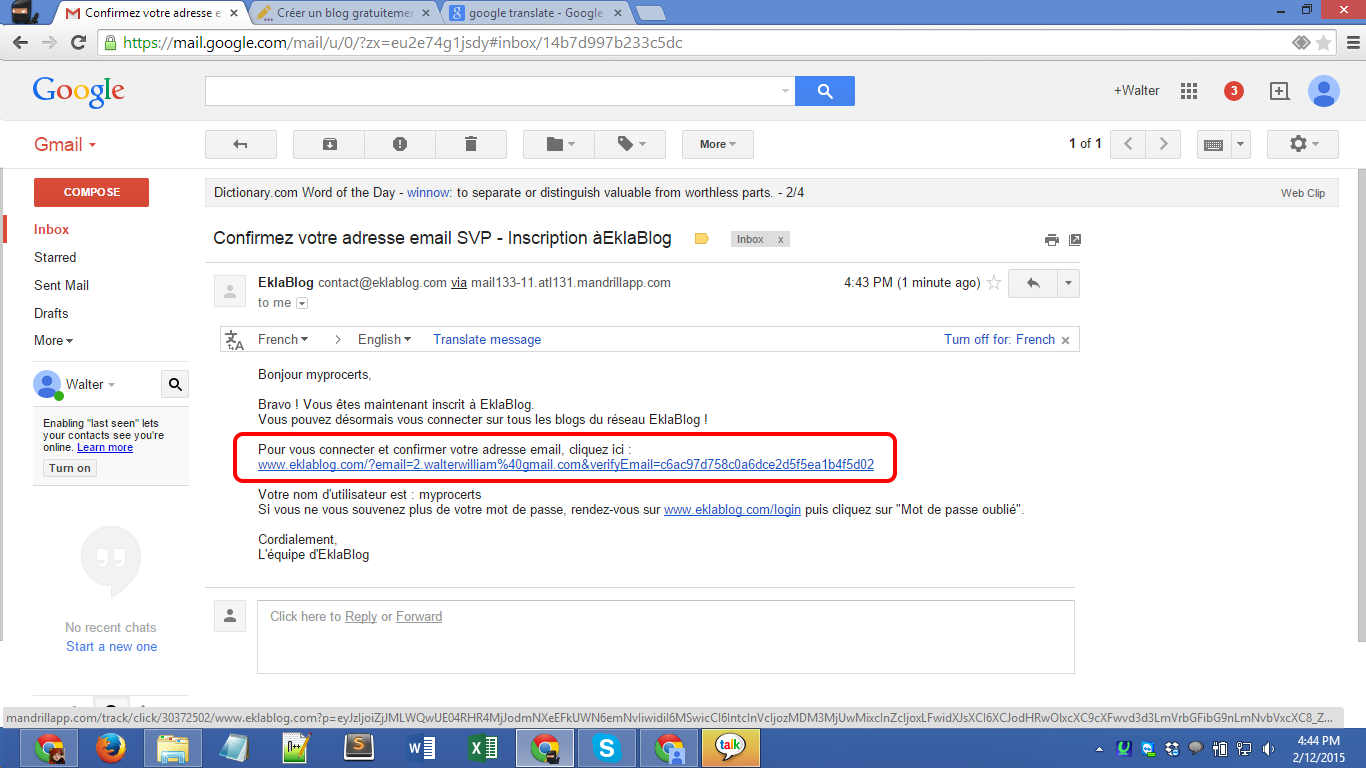Click the Turn on button for last seen

coord(70,468)
